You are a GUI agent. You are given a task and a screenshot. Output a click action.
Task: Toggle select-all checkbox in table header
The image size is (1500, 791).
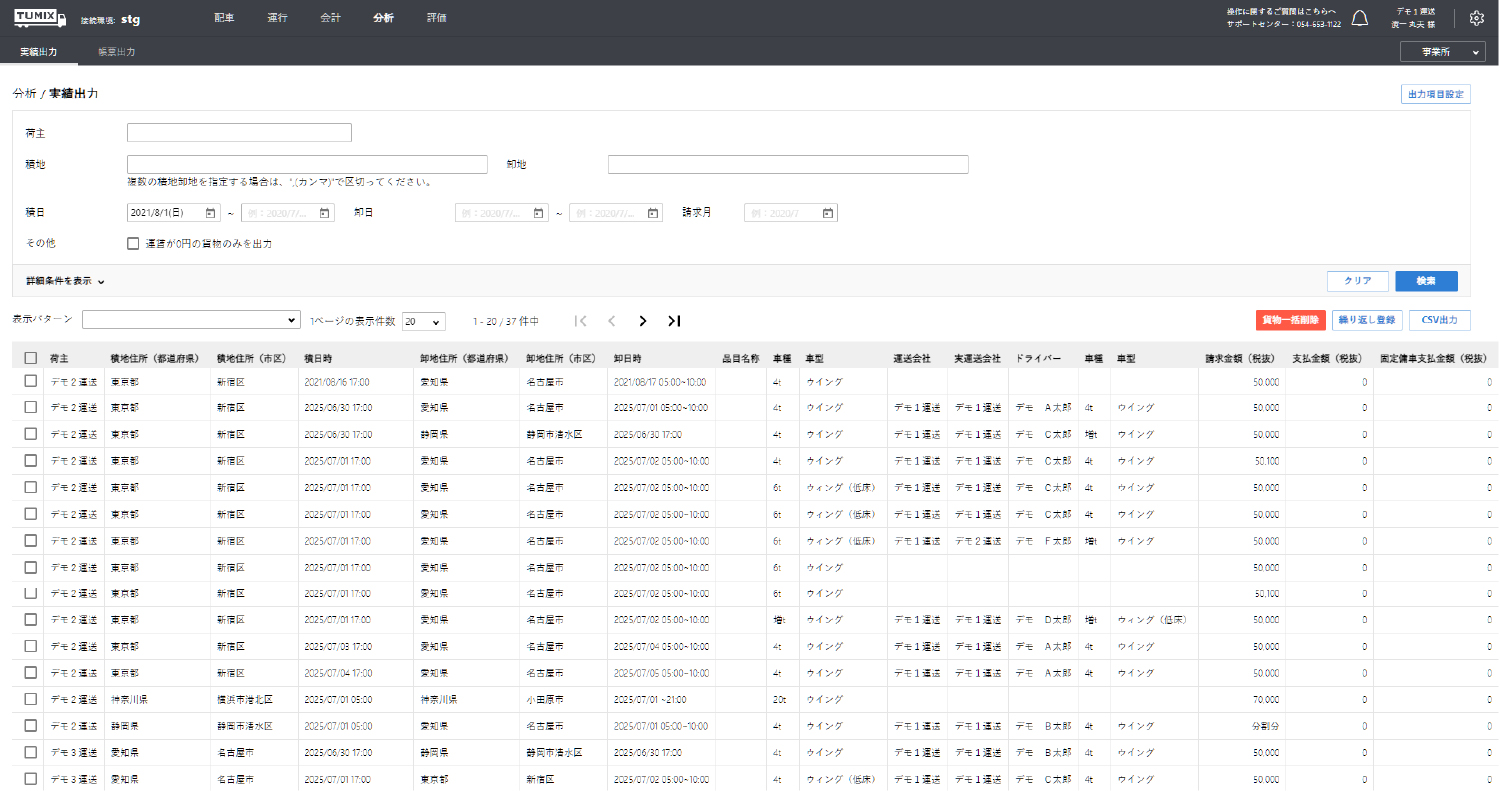click(31, 358)
